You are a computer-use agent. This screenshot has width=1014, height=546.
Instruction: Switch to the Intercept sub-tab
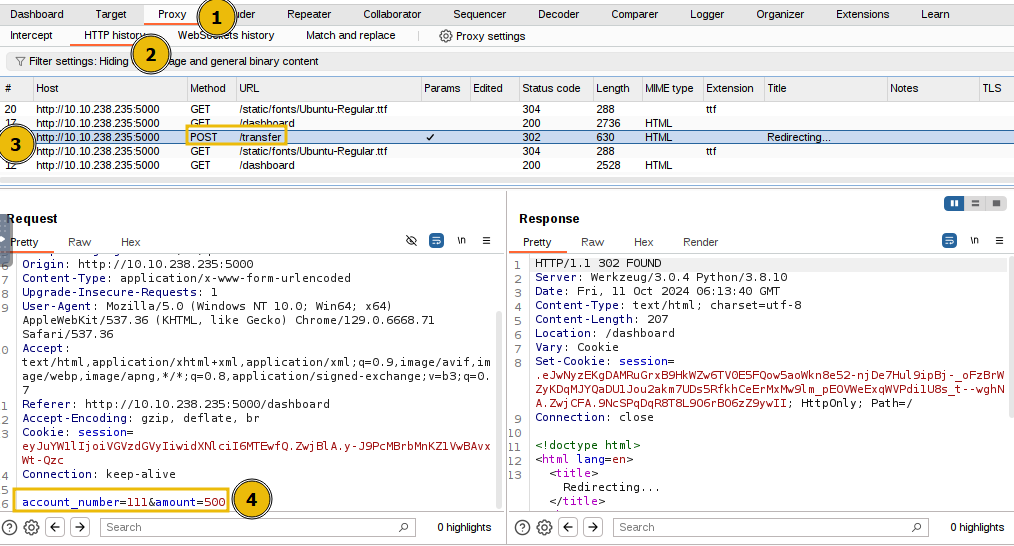pyautogui.click(x=31, y=36)
